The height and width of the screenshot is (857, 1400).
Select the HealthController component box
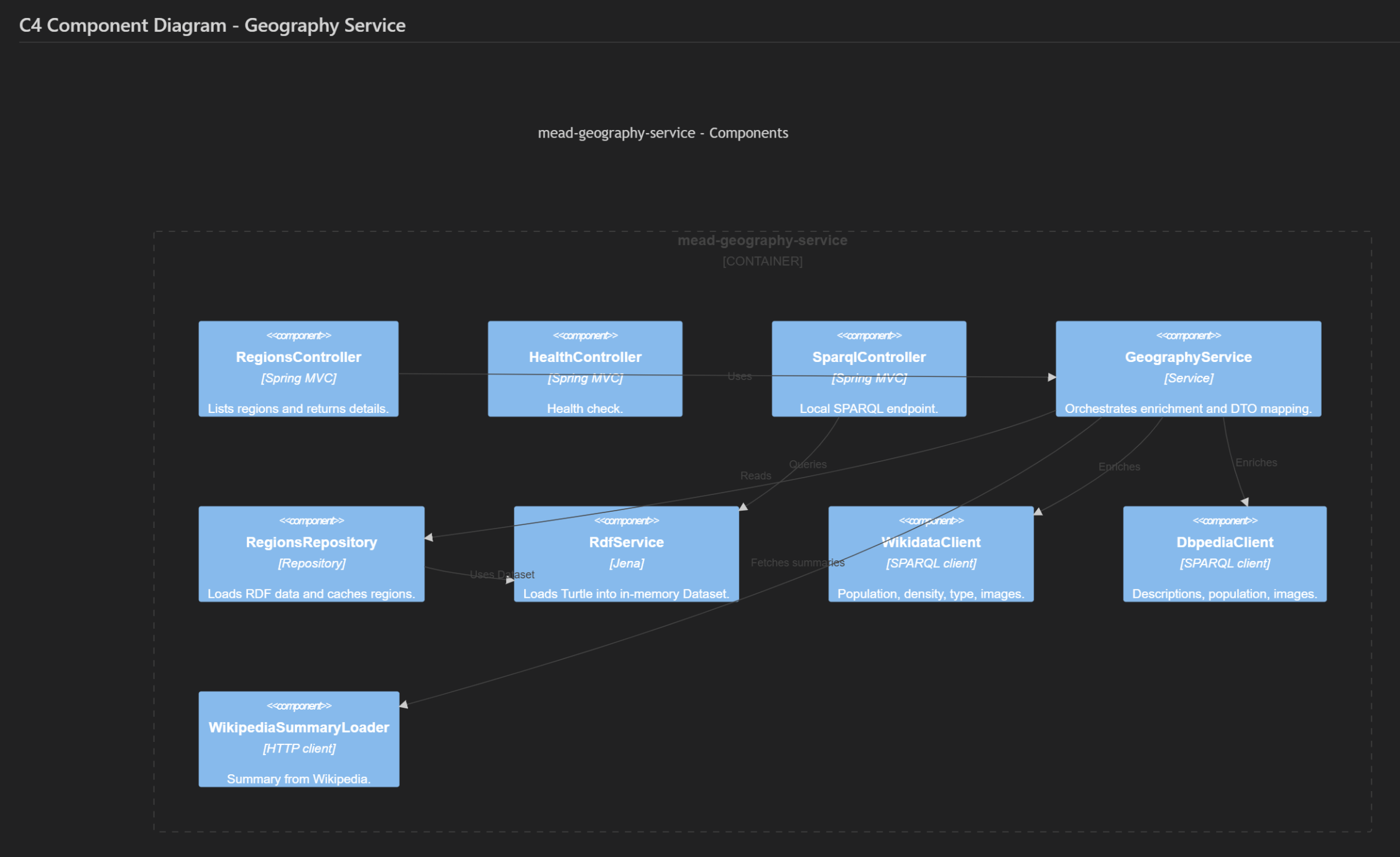585,369
